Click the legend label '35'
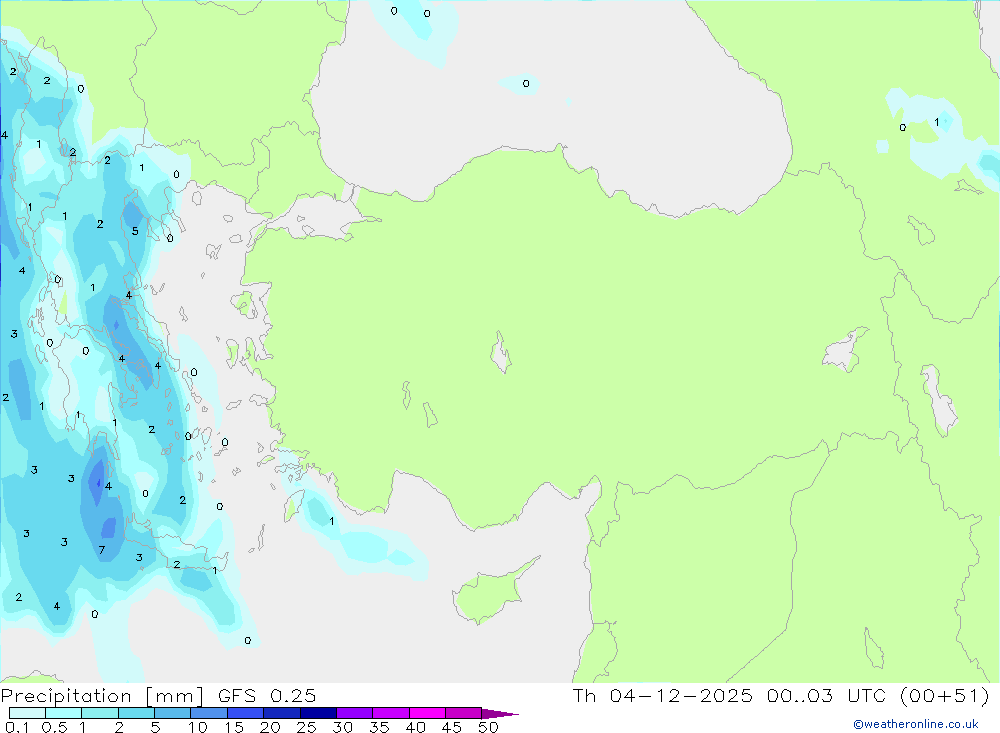 point(379,727)
